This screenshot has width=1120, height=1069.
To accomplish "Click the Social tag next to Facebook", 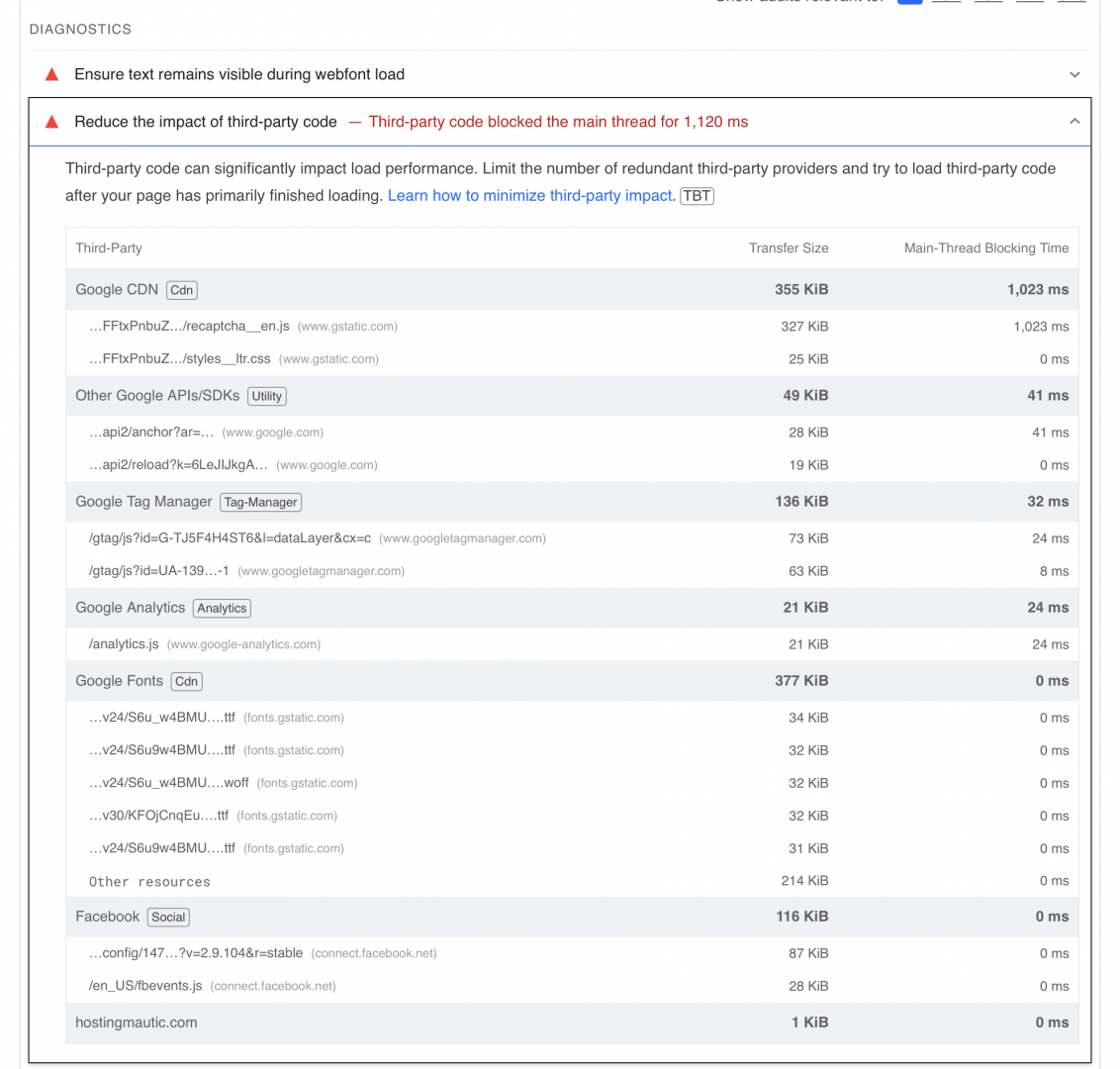I will [x=168, y=917].
